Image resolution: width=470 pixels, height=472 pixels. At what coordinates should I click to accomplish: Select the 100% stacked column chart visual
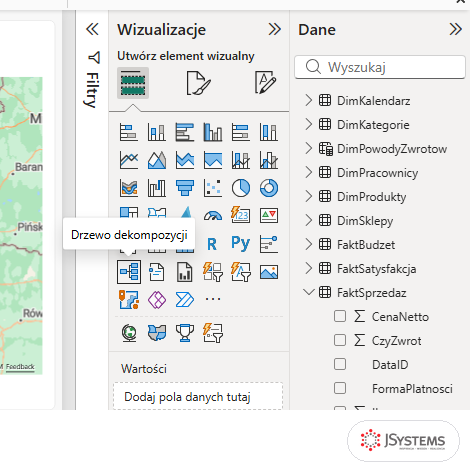click(269, 132)
